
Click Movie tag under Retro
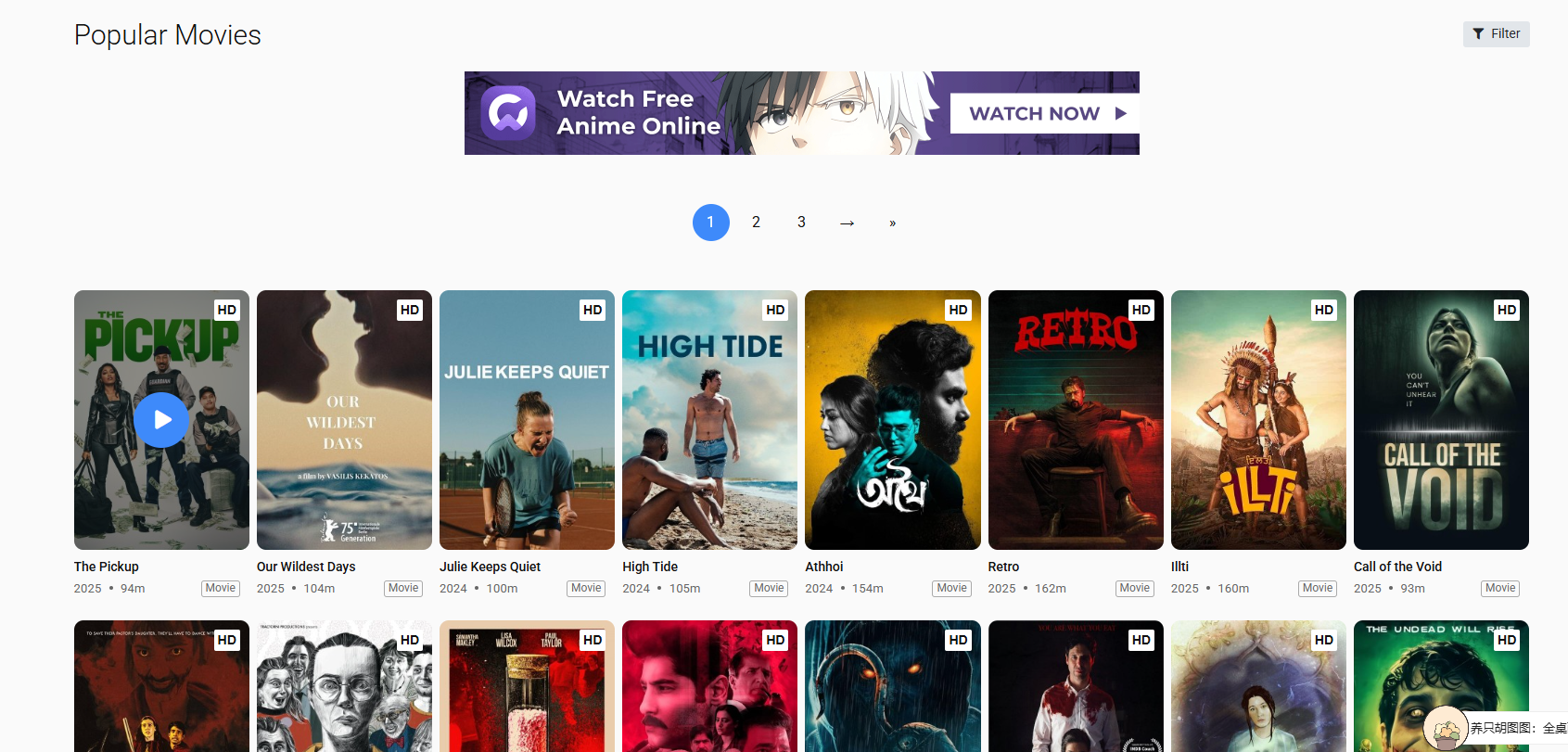(1134, 588)
